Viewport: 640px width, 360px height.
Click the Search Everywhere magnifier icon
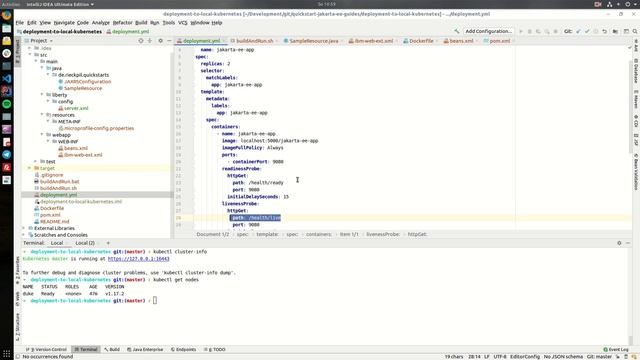coord(635,31)
